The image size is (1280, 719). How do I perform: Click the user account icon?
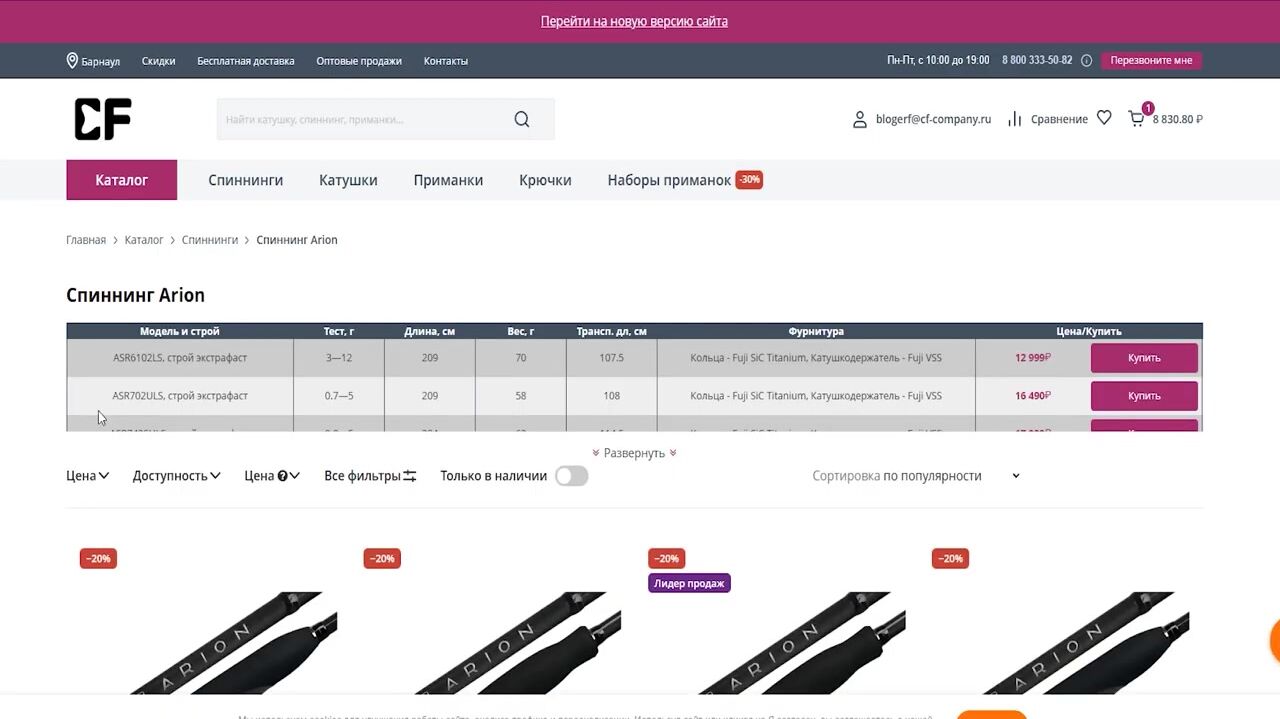pyautogui.click(x=860, y=120)
